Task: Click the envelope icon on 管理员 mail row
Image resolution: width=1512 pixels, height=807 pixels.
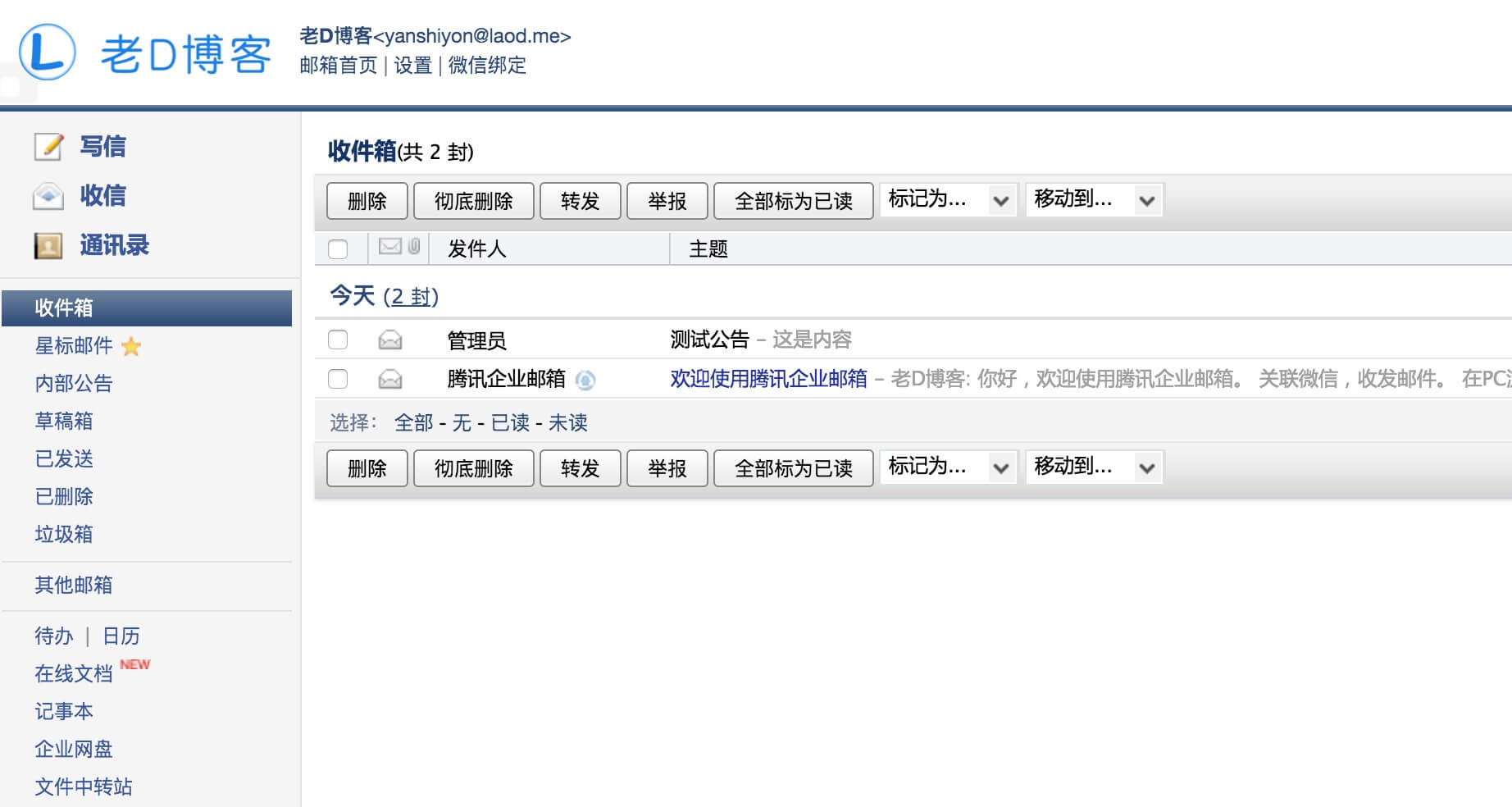Action: [391, 338]
